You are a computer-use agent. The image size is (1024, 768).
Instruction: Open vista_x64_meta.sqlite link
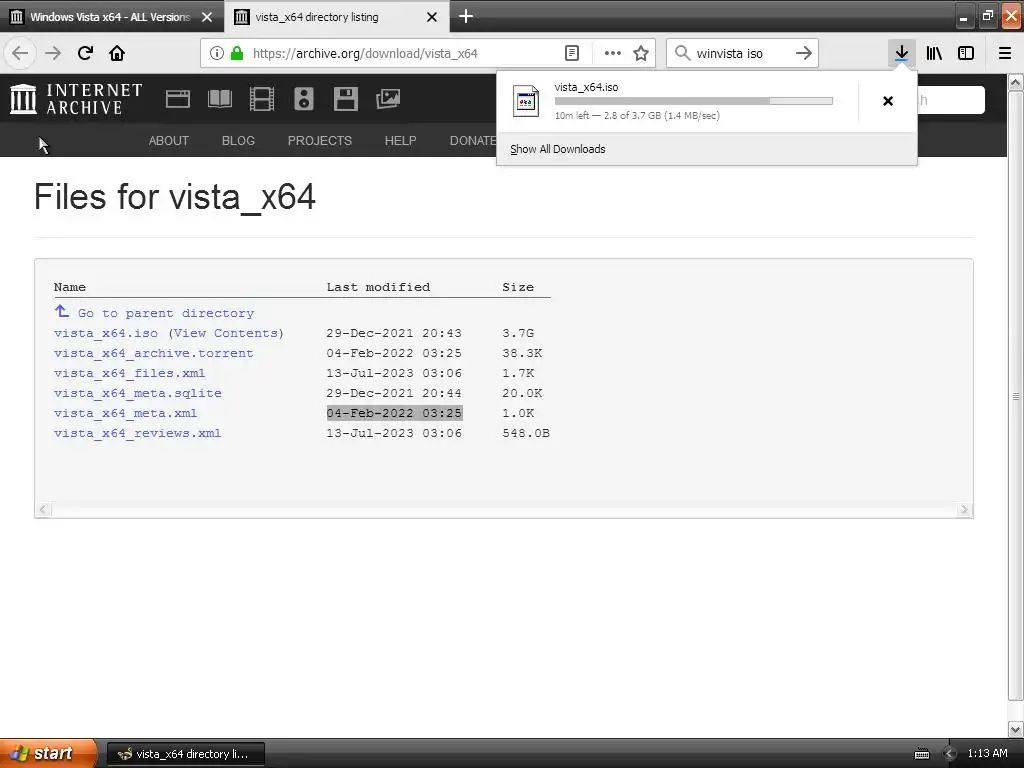138,393
